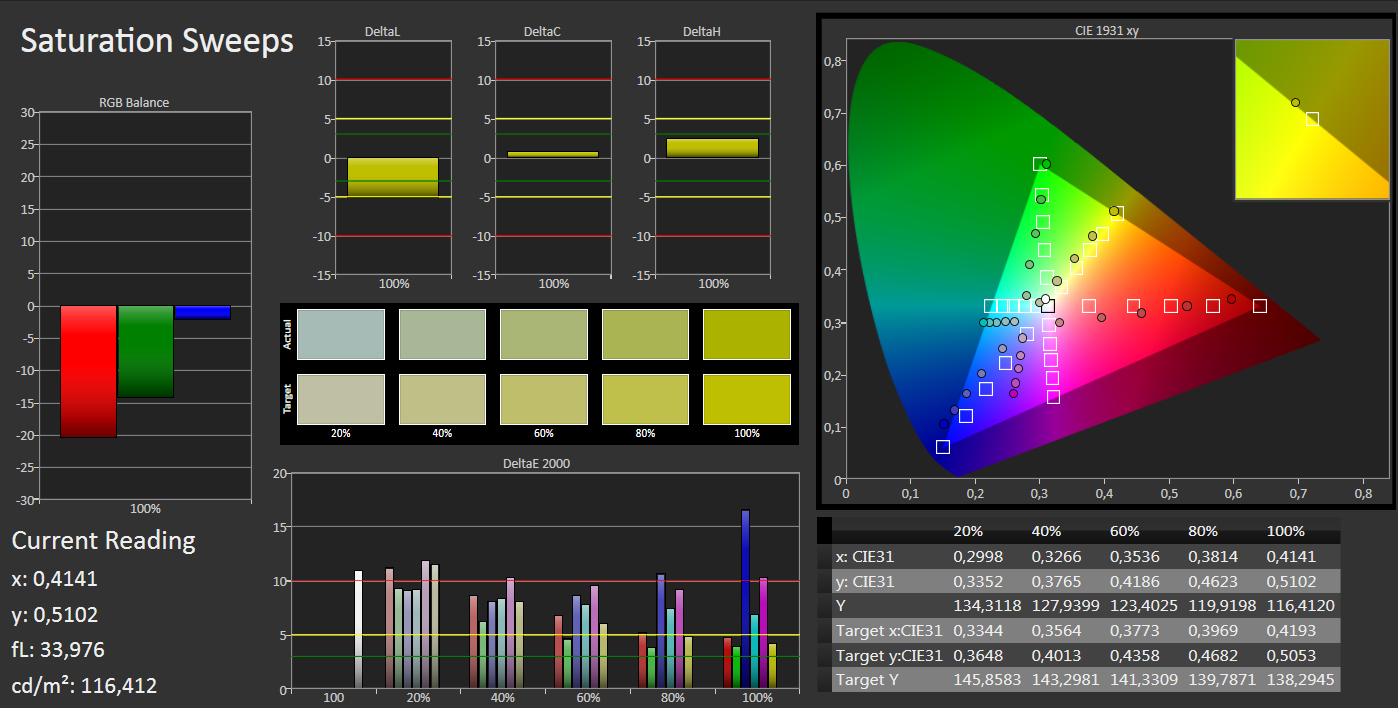1398x708 pixels.
Task: Click the Target 80% color swatch
Action: 645,399
